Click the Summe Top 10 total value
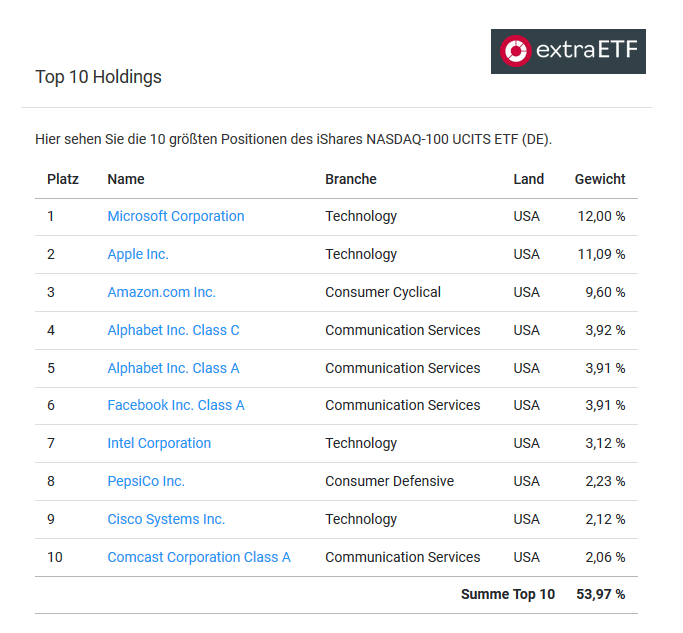This screenshot has height=633, width=683. coord(601,594)
